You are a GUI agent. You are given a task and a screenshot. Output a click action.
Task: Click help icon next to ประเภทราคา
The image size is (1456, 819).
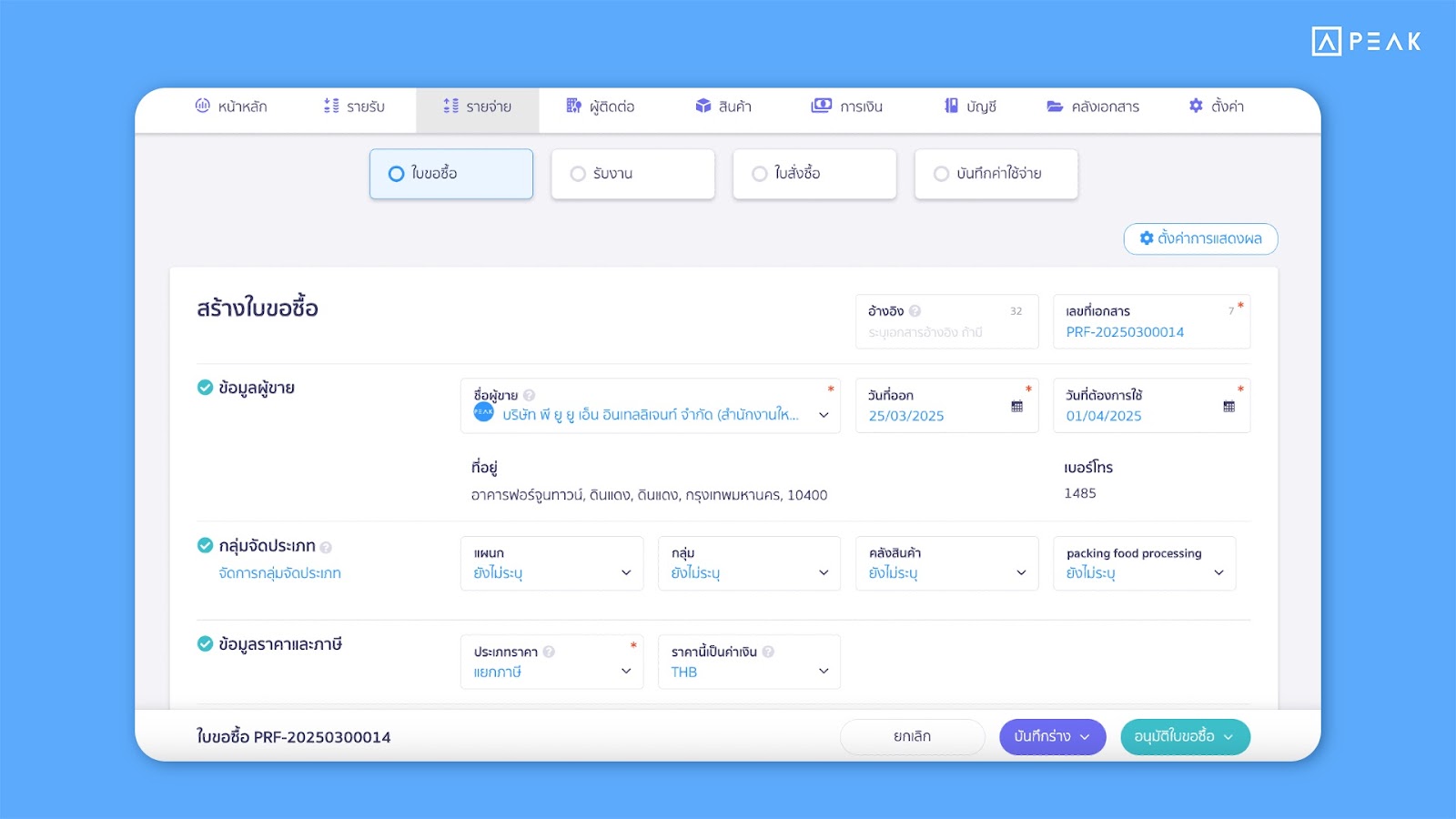(549, 652)
